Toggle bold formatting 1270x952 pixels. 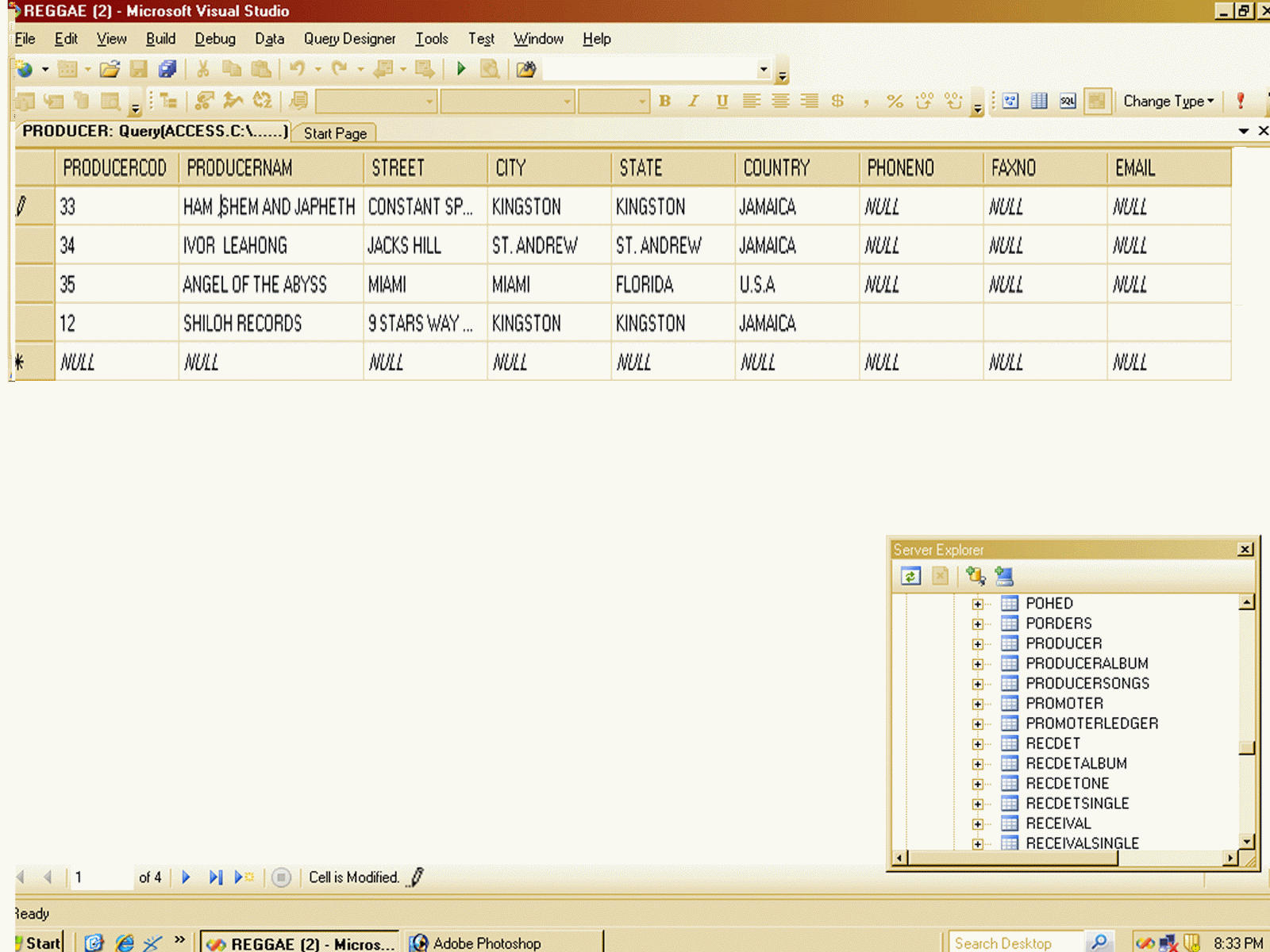point(665,101)
